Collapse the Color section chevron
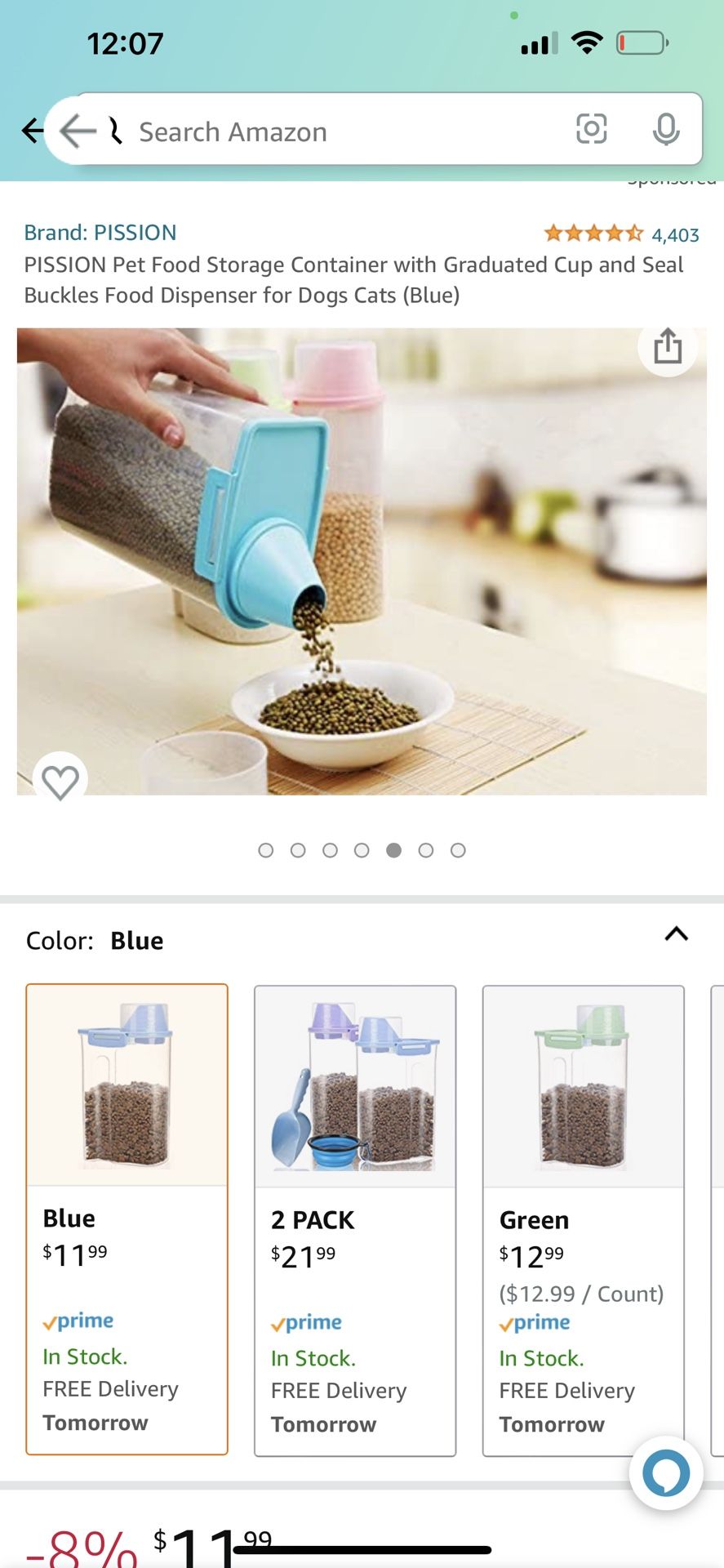 [677, 933]
